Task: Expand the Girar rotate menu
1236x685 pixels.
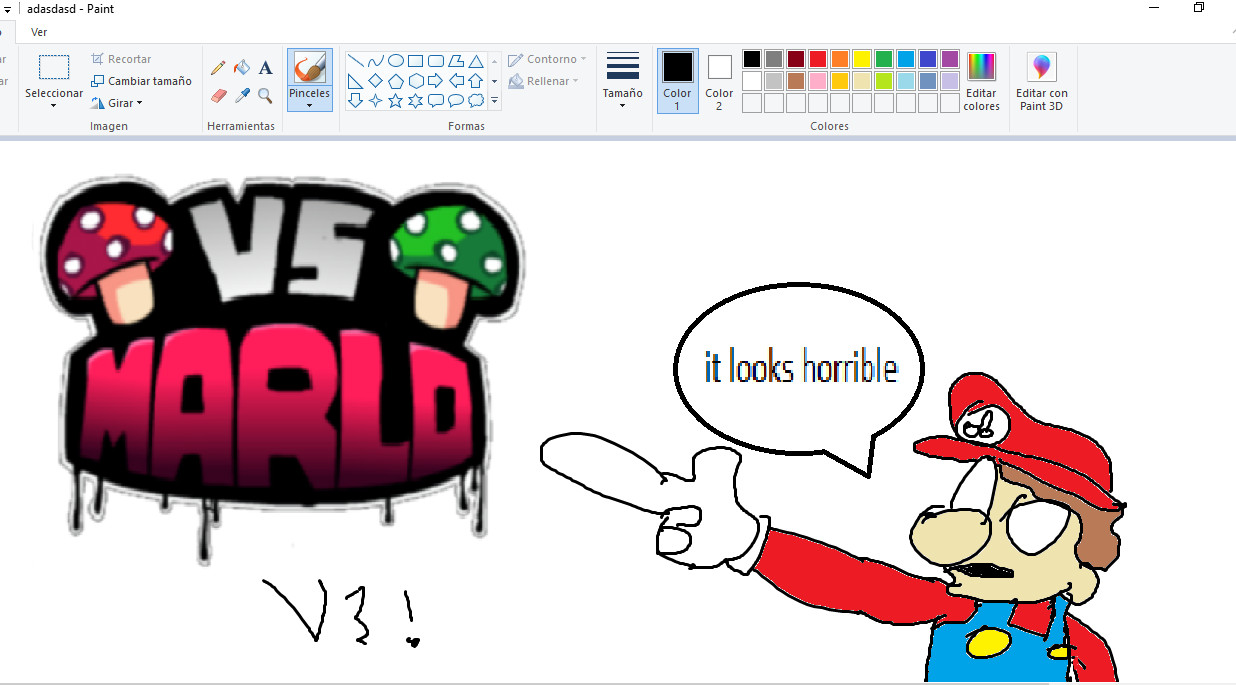Action: pos(116,103)
